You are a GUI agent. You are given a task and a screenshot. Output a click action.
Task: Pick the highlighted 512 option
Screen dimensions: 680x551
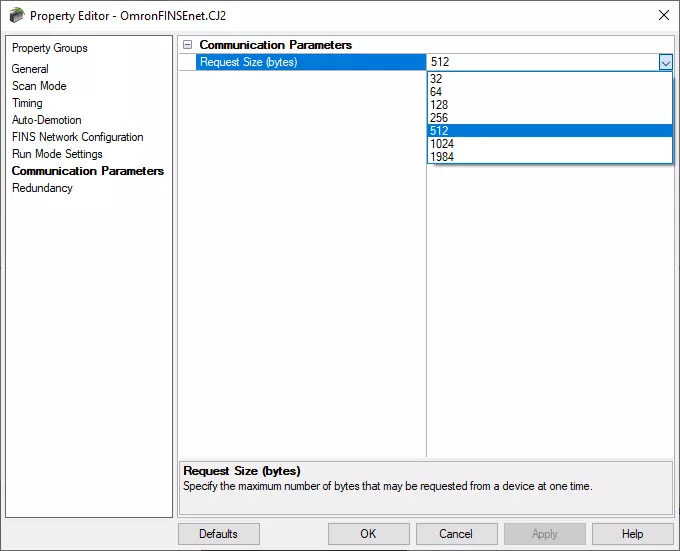[x=549, y=131]
